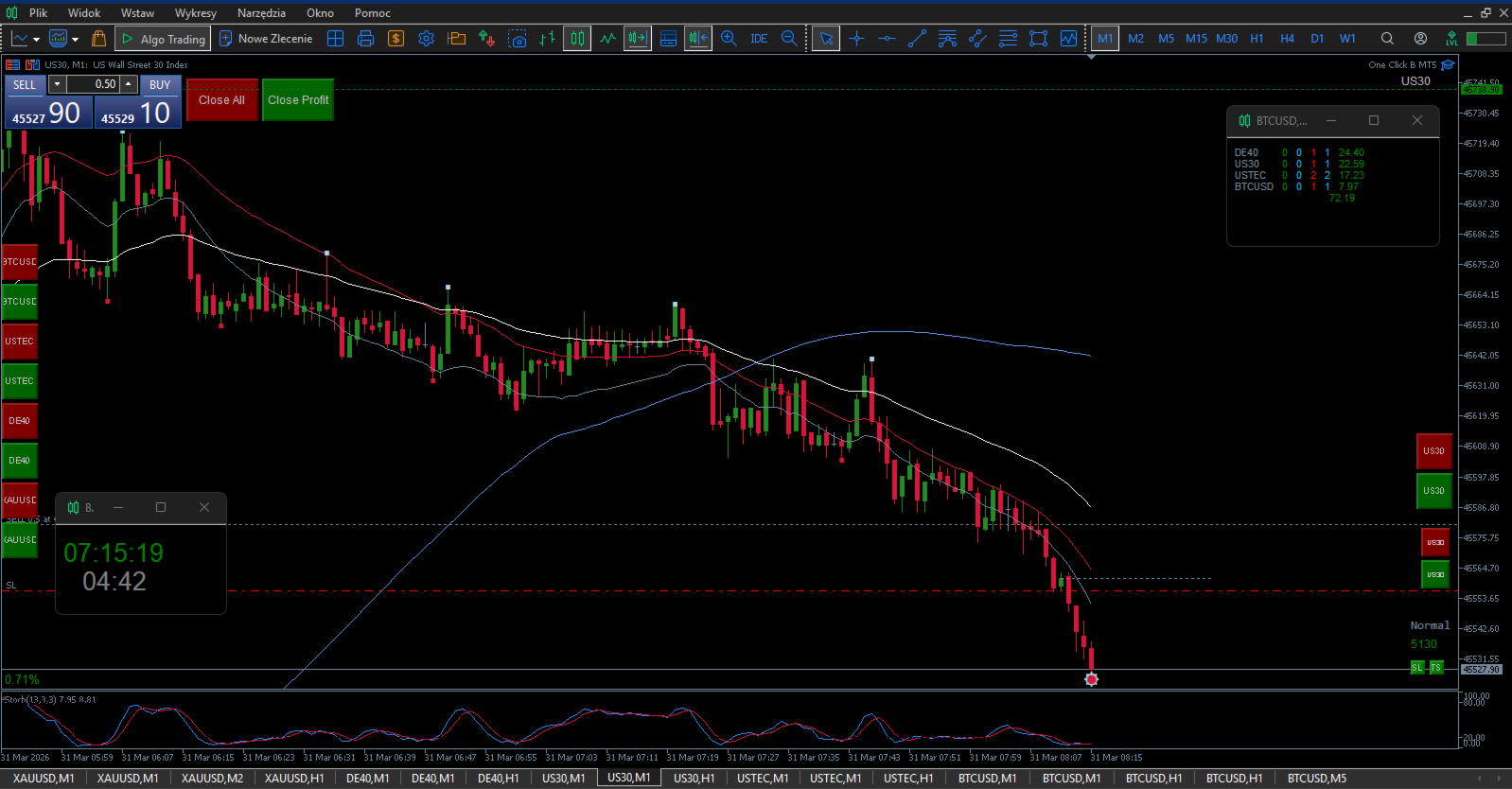
Task: Select the D1 timeframe
Action: point(1317,39)
